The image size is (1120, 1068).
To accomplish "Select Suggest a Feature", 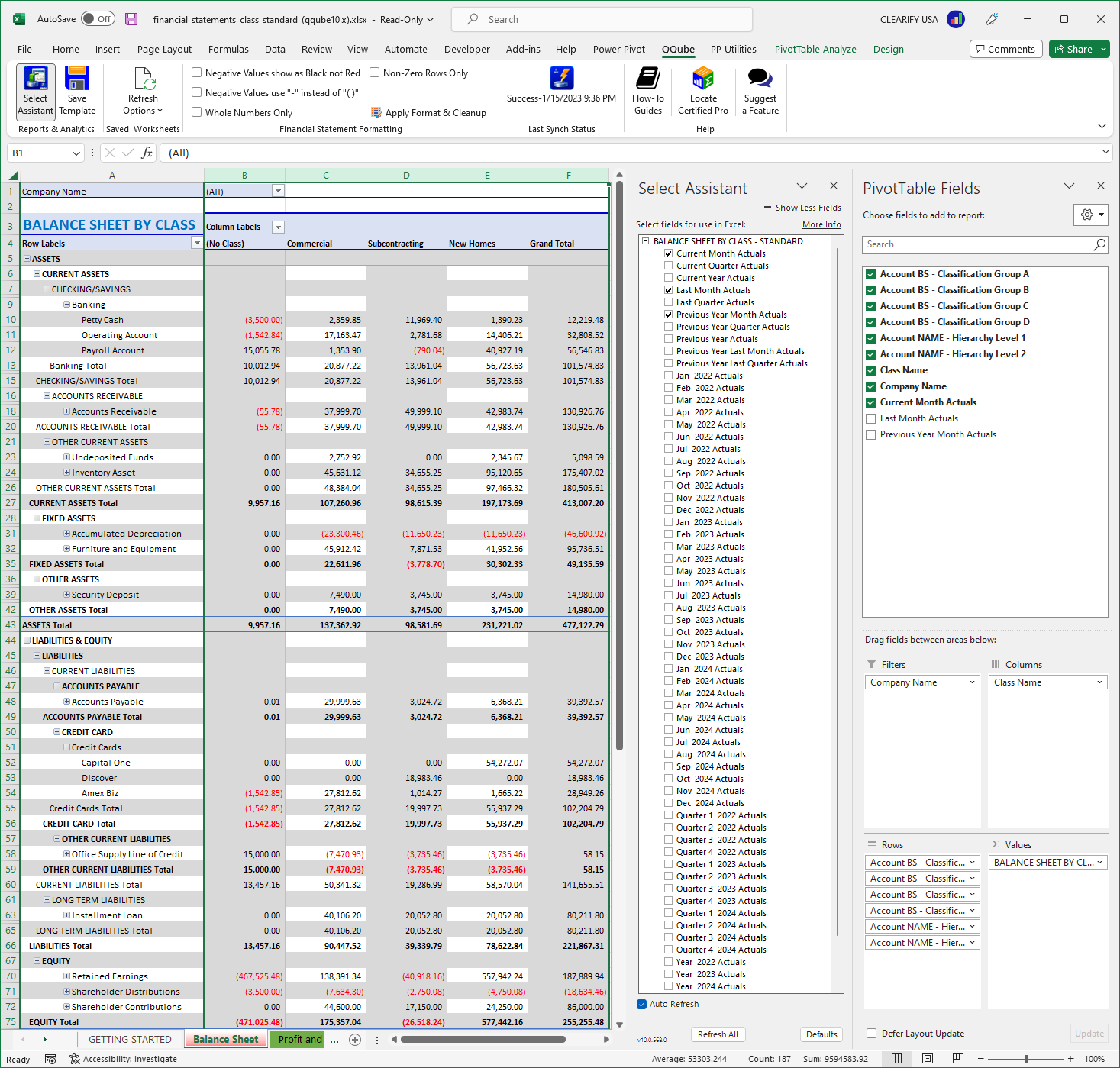I will click(758, 90).
